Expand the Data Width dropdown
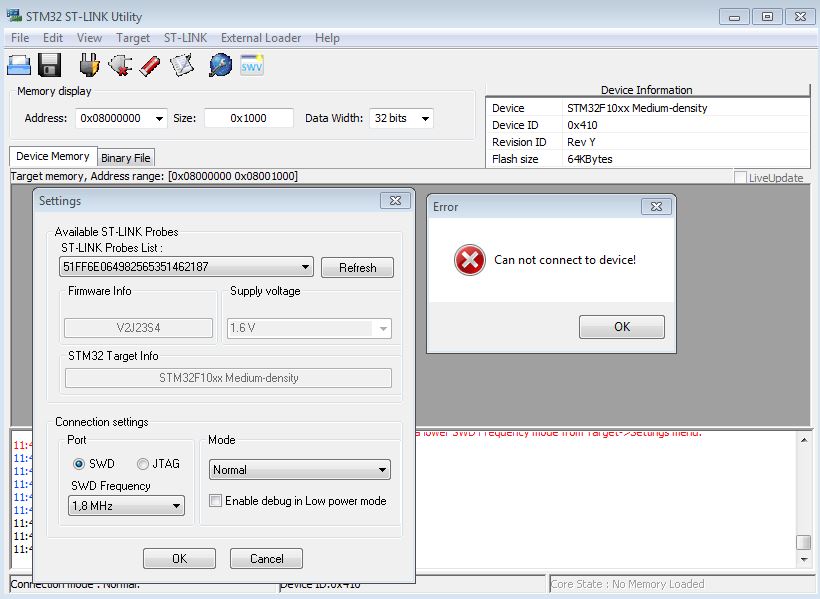Screen dimensions: 820x599 point(425,119)
